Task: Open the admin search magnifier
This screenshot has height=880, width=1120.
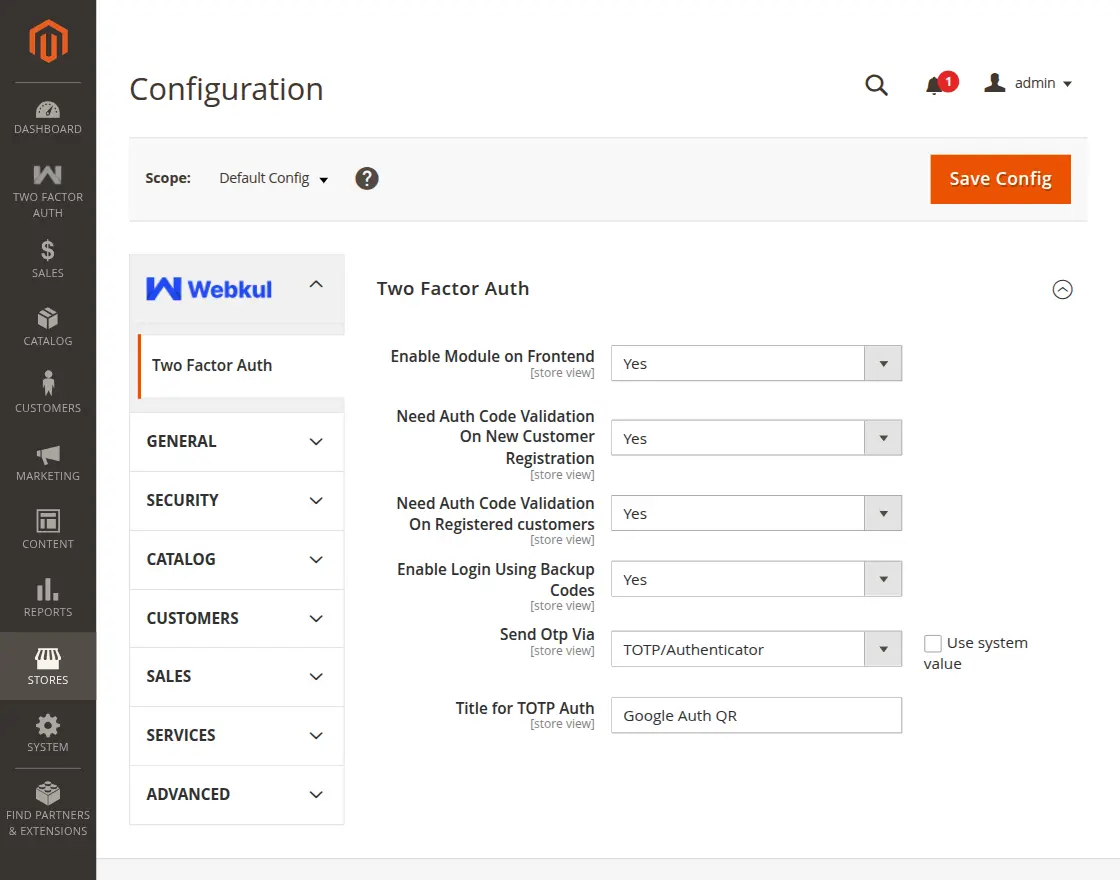Action: (x=876, y=85)
